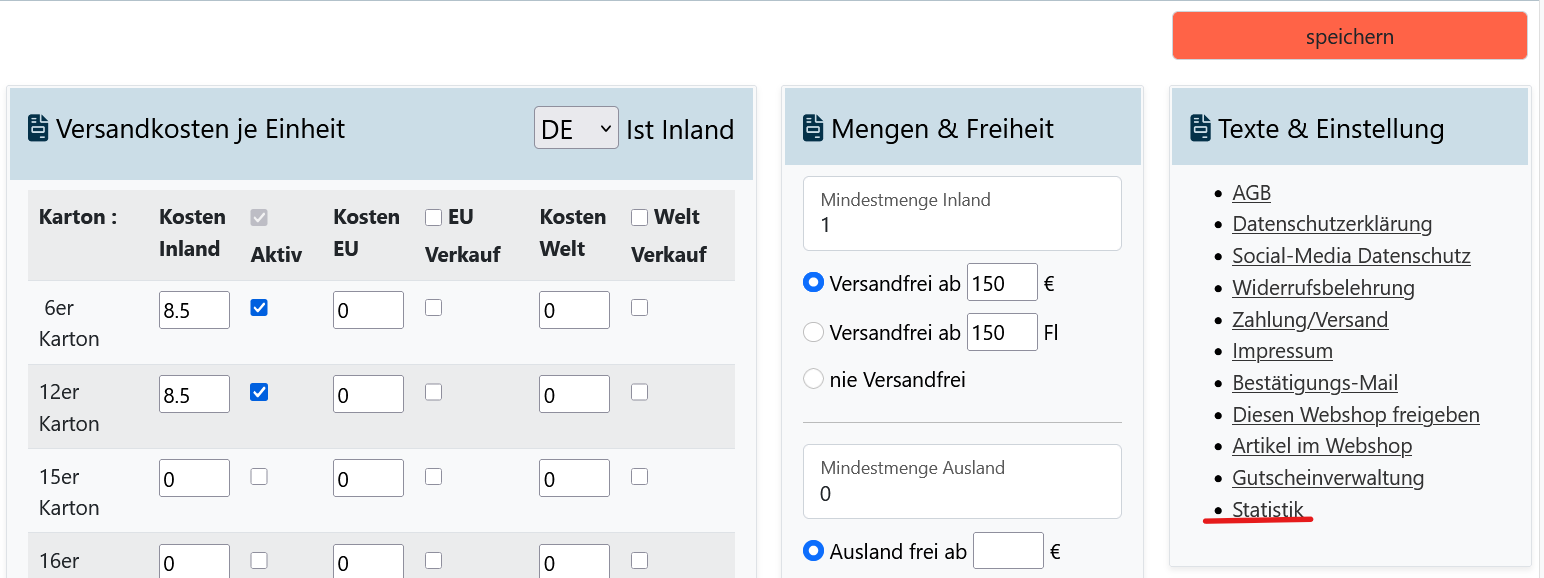1544x578 pixels.
Task: Open Datenschutzerklärung text settings
Action: [x=1331, y=224]
